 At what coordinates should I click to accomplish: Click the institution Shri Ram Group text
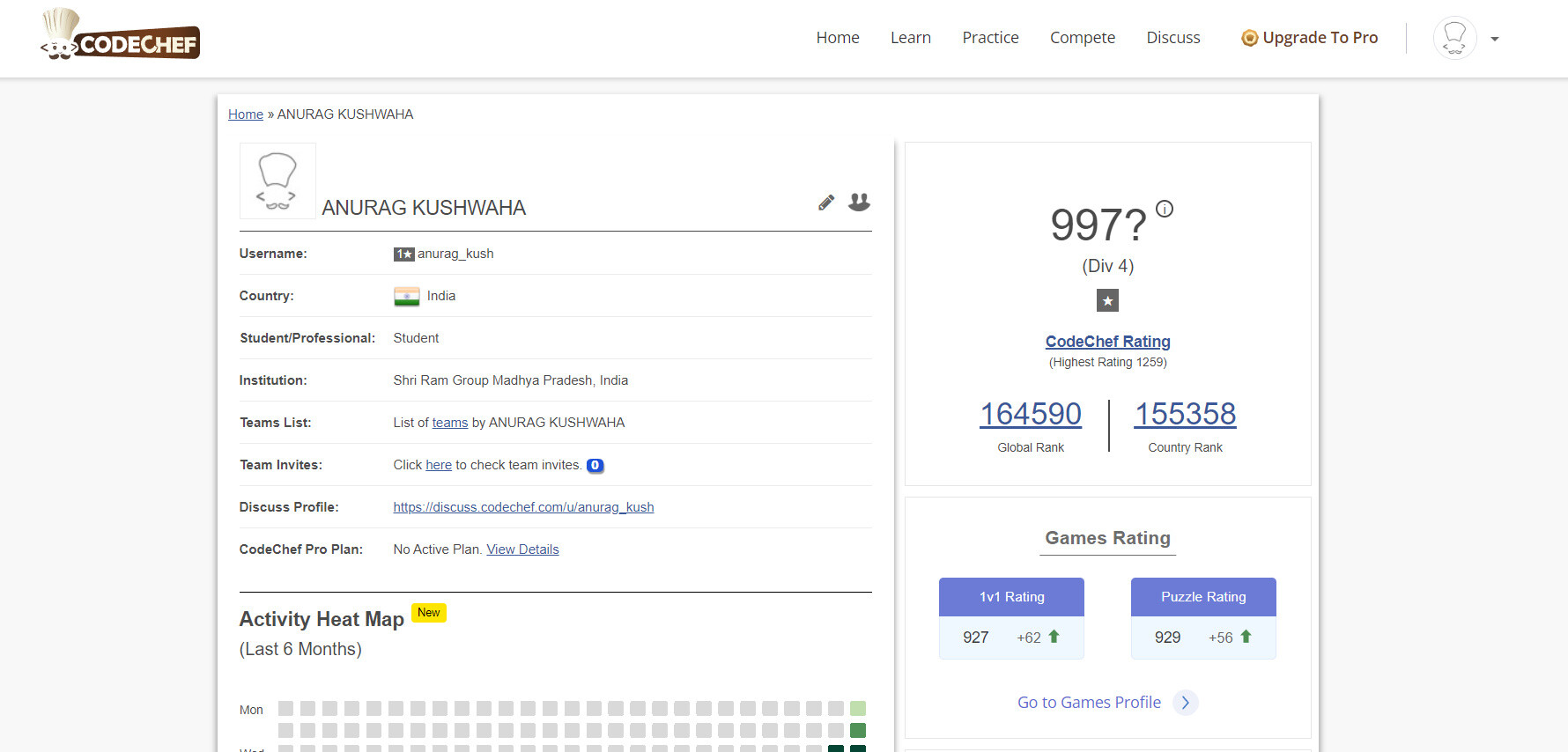tap(511, 380)
